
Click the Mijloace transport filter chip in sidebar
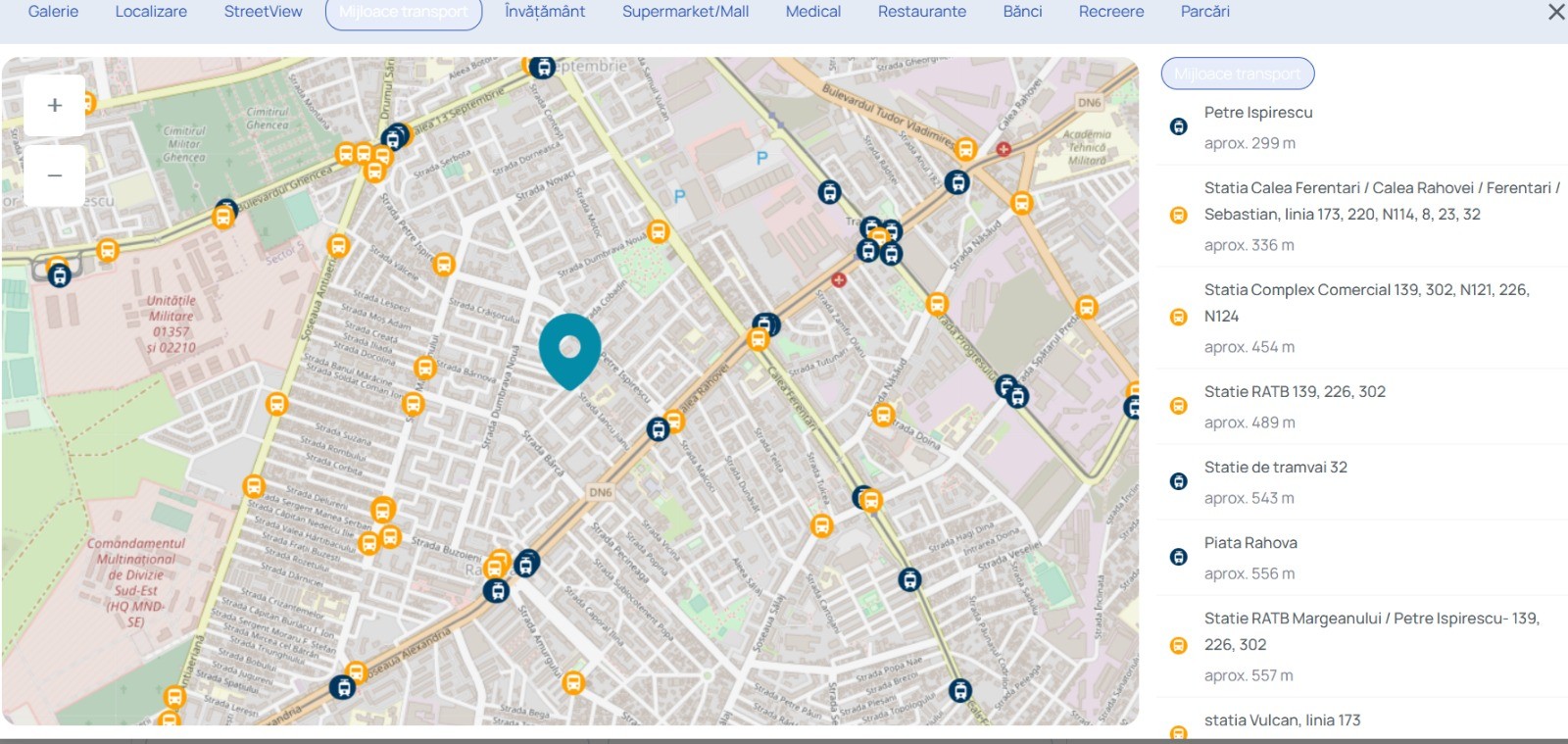pyautogui.click(x=1238, y=74)
